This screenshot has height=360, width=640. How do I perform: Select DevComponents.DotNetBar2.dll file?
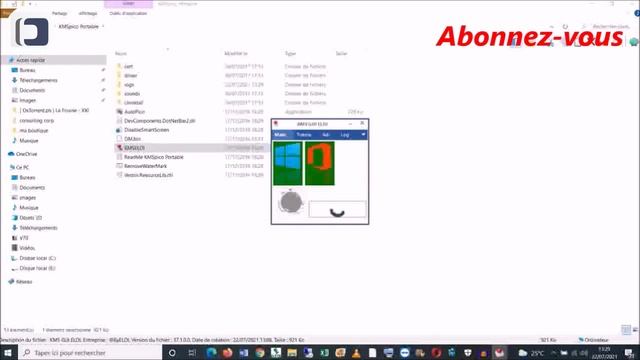(x=160, y=121)
